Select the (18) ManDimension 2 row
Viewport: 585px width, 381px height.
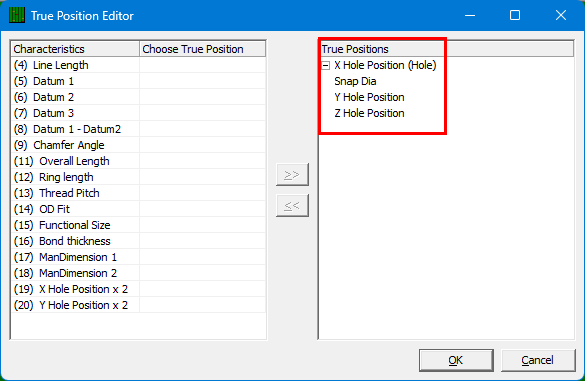pos(138,274)
